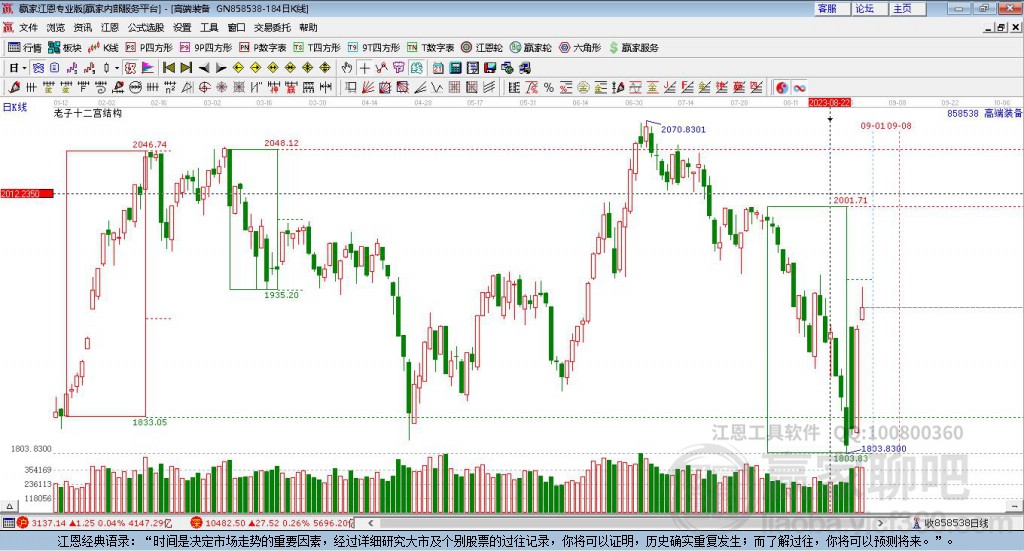Viewport: 1024px width, 551px height.
Task: Expand the candlestick style dropdown arrow
Action: (x=117, y=68)
